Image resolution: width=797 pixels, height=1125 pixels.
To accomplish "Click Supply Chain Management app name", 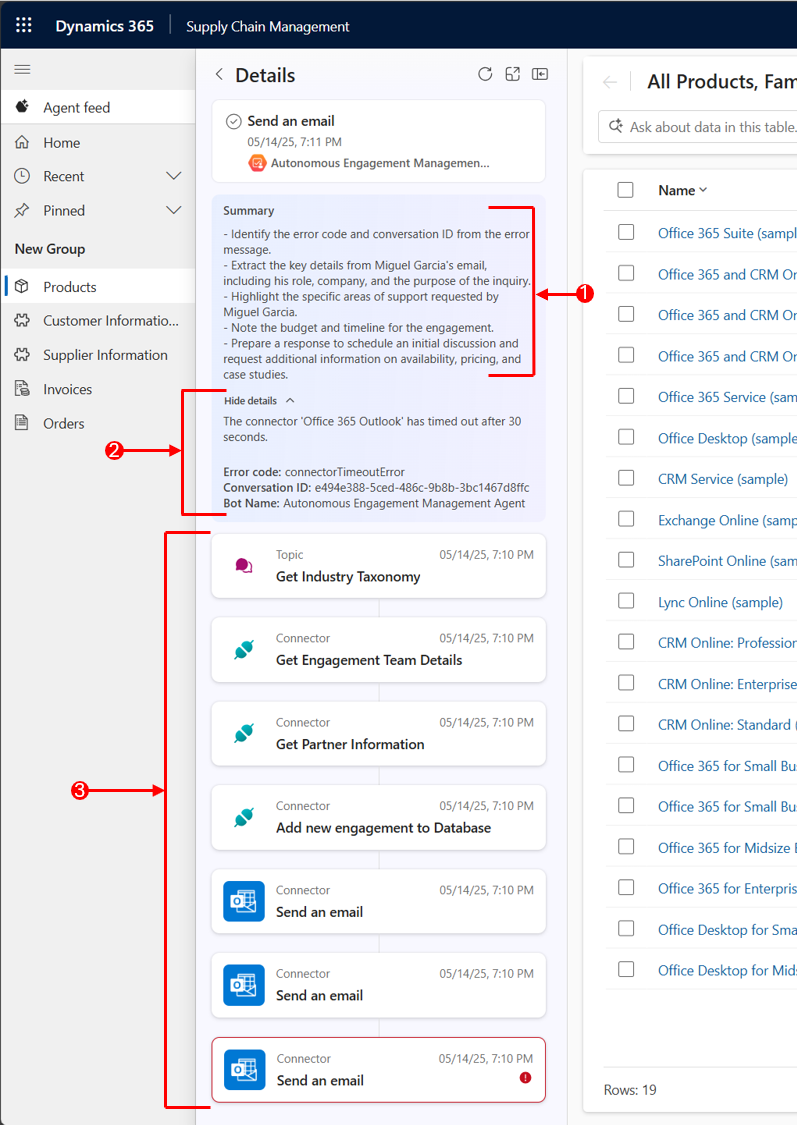I will click(268, 27).
